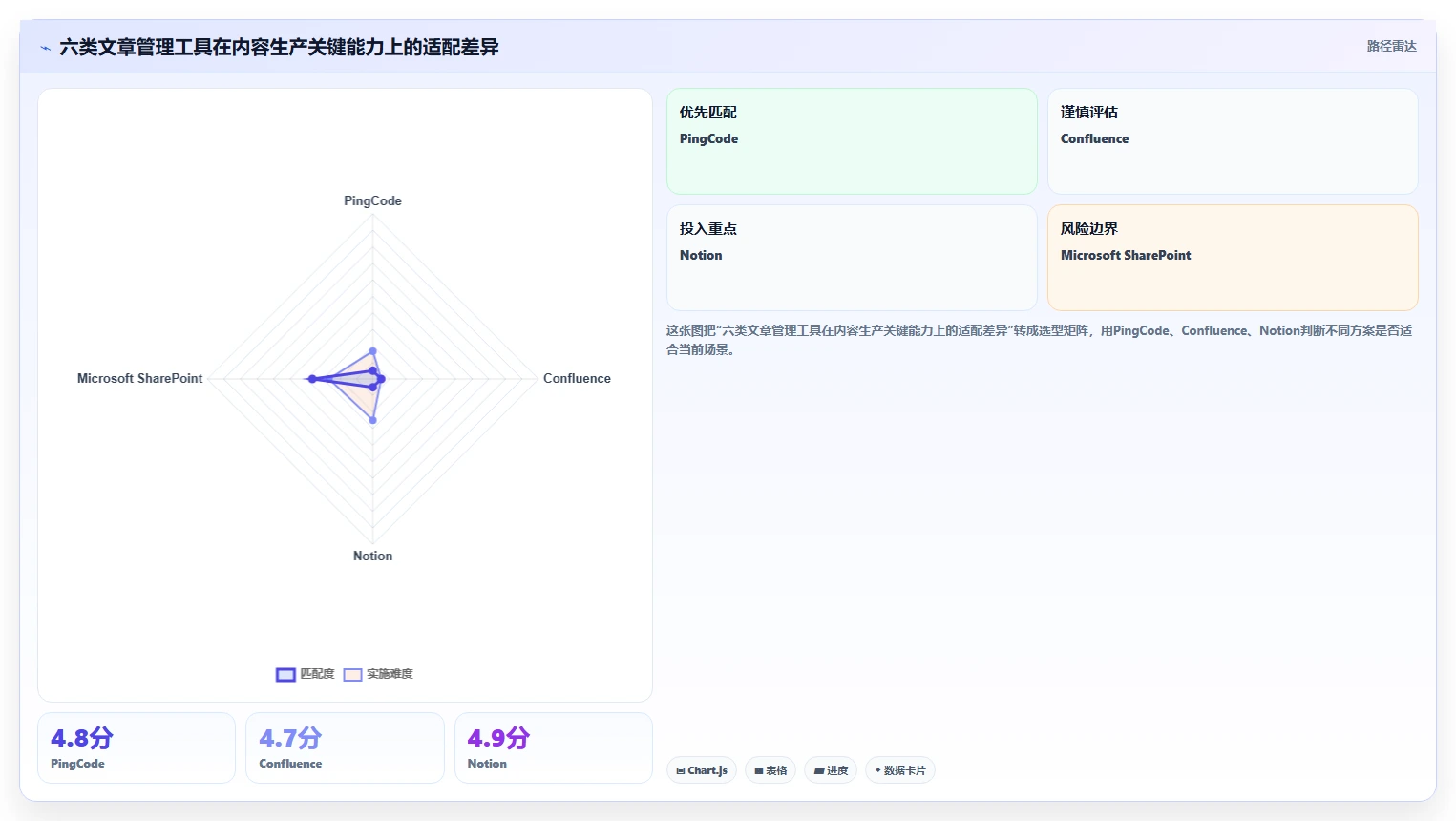Viewport: 1456px width, 821px height.
Task: Toggle the 匹配度 legend entry
Action: 306,674
